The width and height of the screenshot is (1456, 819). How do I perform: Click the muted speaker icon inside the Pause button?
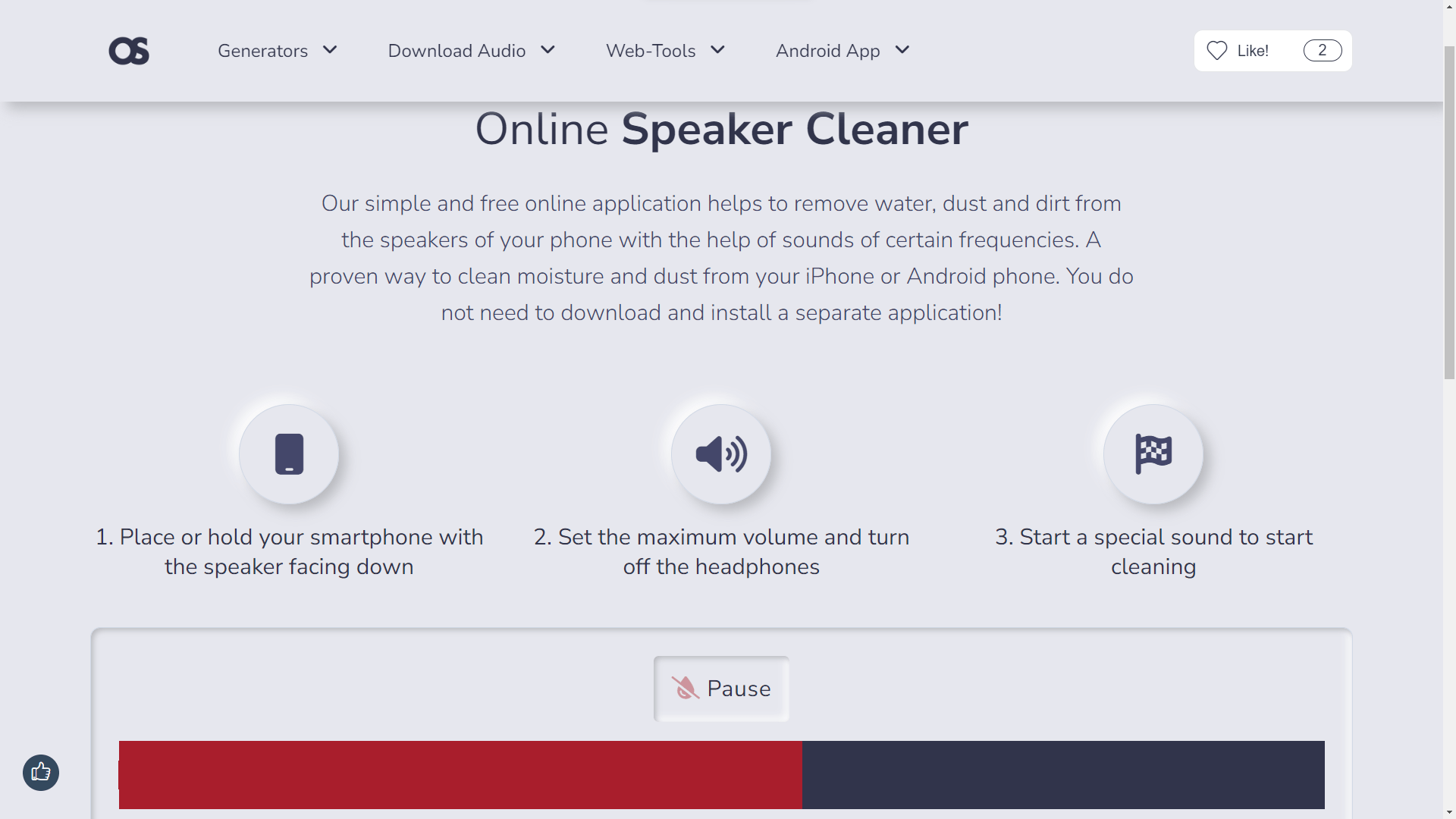tap(685, 689)
